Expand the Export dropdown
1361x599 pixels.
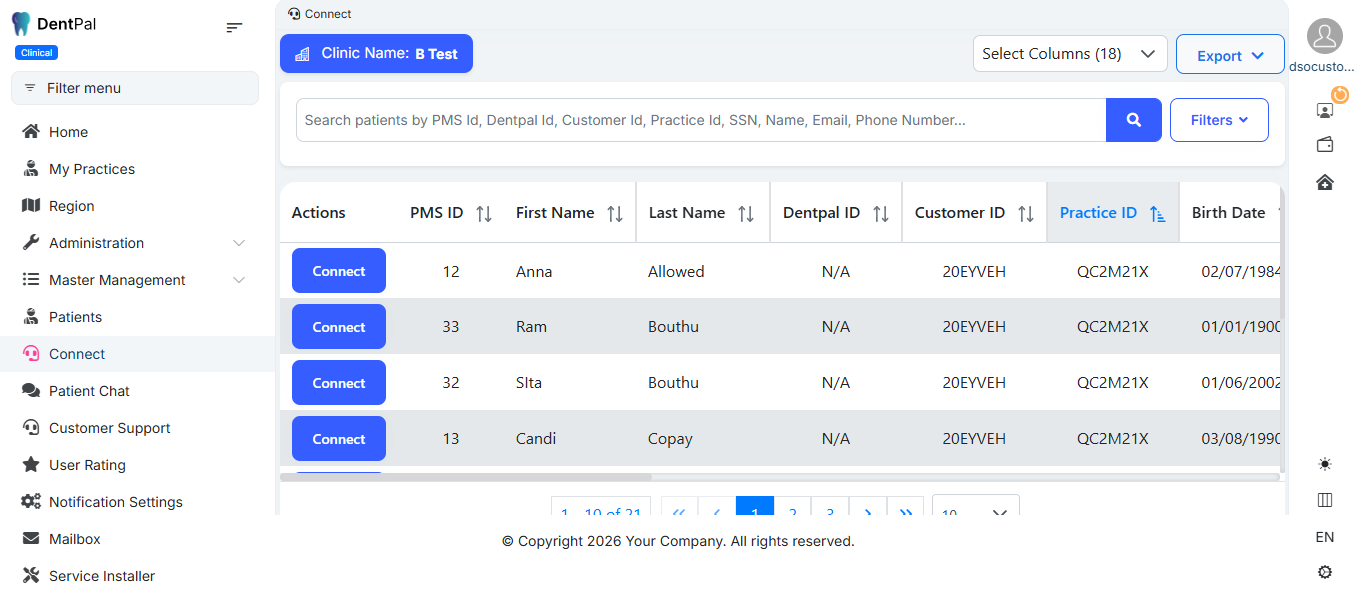point(1229,56)
